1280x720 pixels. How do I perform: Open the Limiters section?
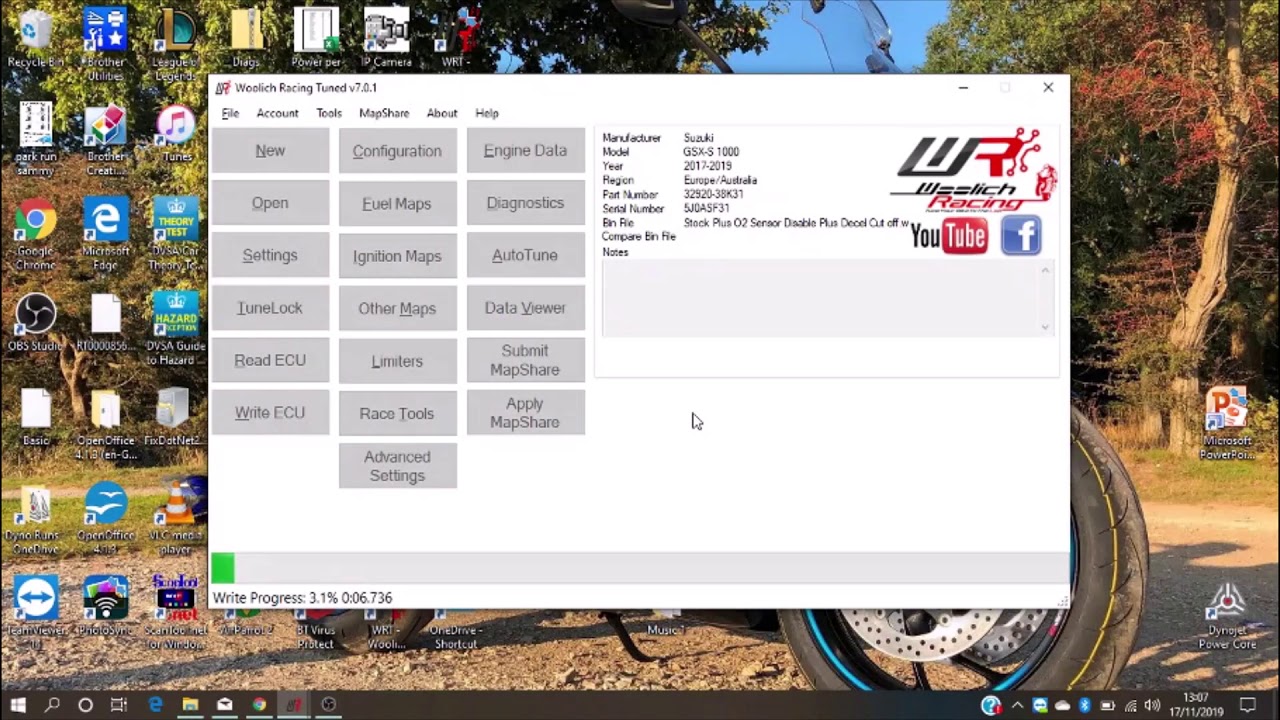(x=397, y=361)
